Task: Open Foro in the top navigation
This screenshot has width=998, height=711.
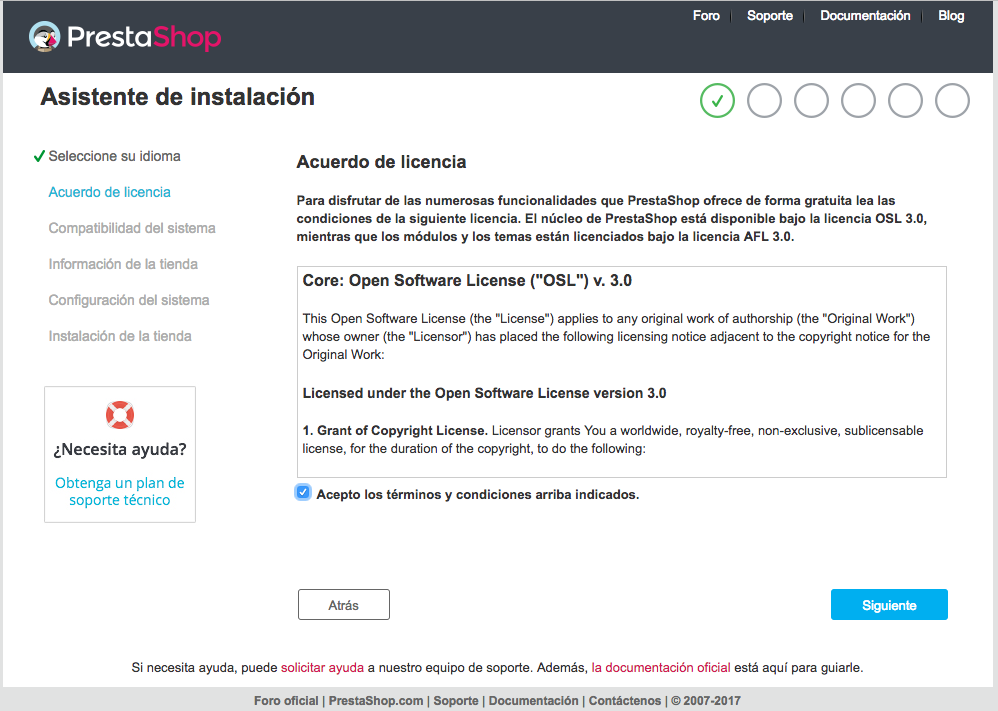Action: [706, 16]
